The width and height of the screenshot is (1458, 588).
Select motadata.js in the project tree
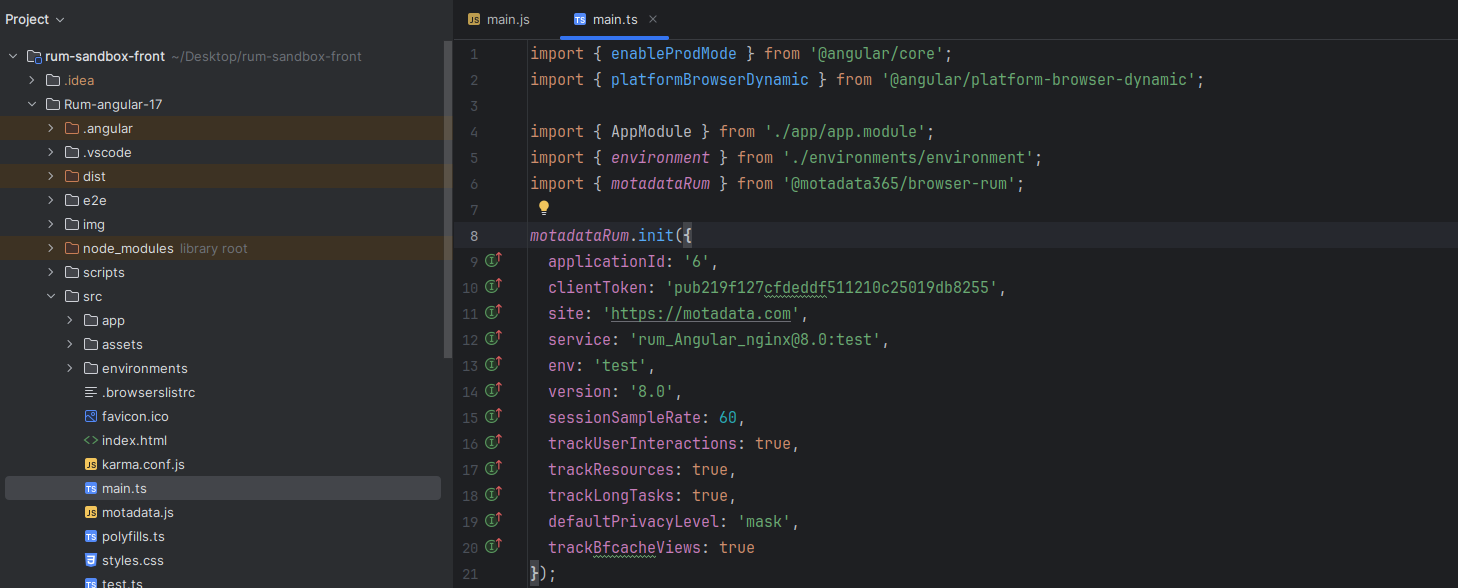click(x=137, y=512)
